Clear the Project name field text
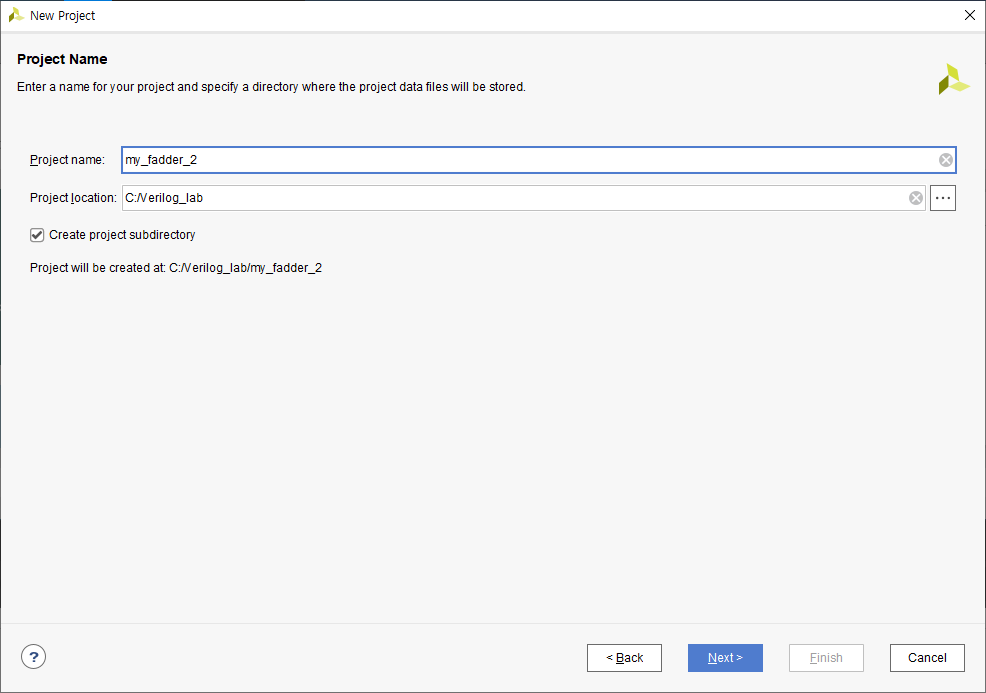This screenshot has width=986, height=693. tap(945, 160)
